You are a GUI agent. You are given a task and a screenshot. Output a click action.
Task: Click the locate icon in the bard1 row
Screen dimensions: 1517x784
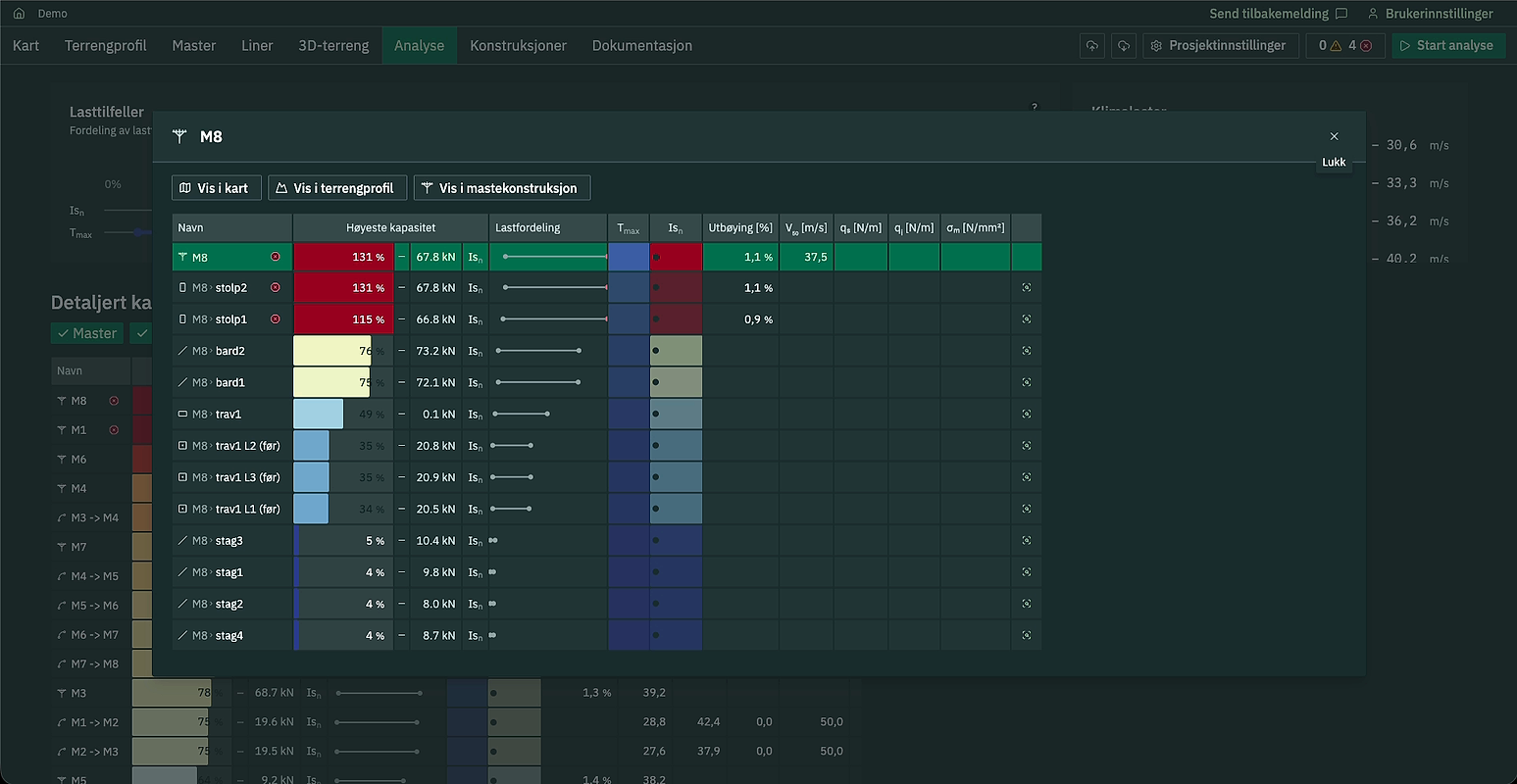pos(1027,382)
